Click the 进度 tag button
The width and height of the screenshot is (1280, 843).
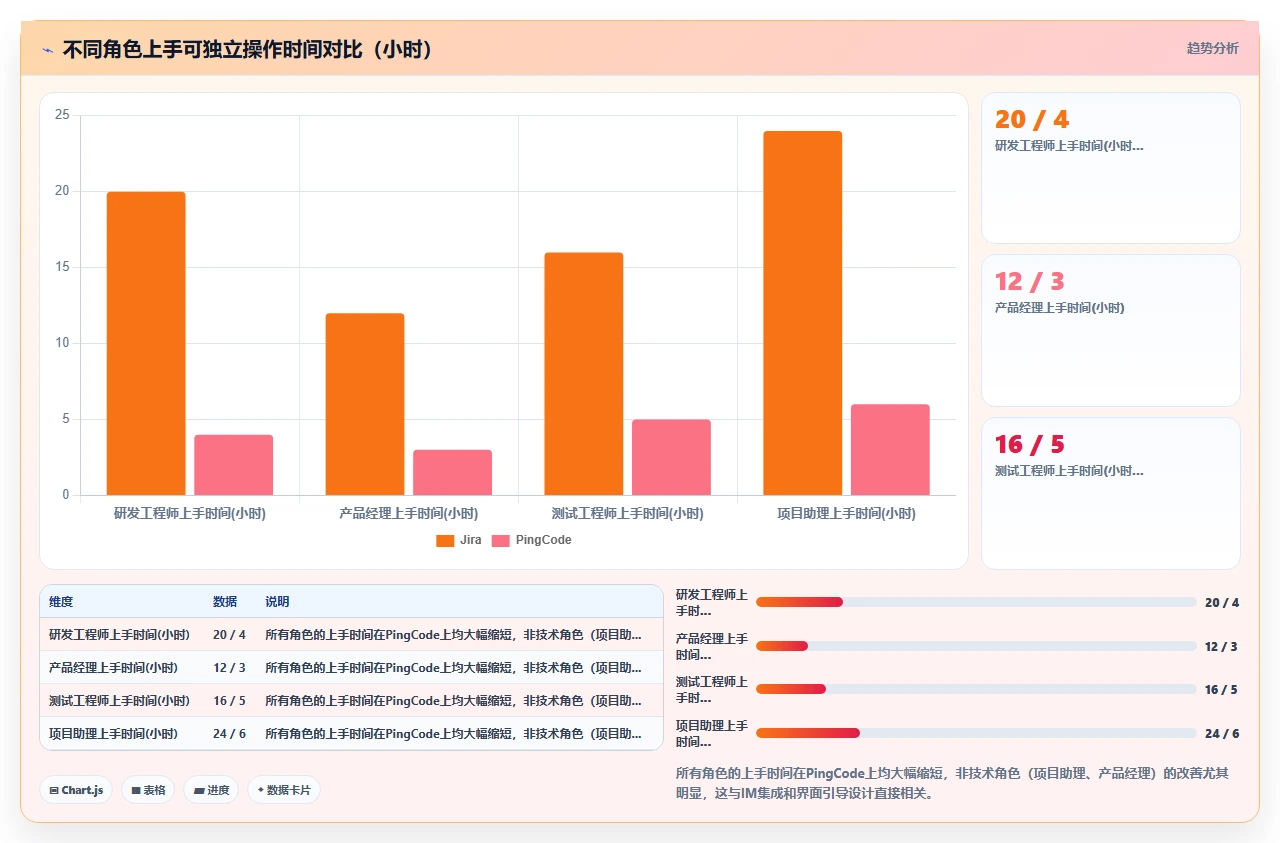pyautogui.click(x=211, y=790)
